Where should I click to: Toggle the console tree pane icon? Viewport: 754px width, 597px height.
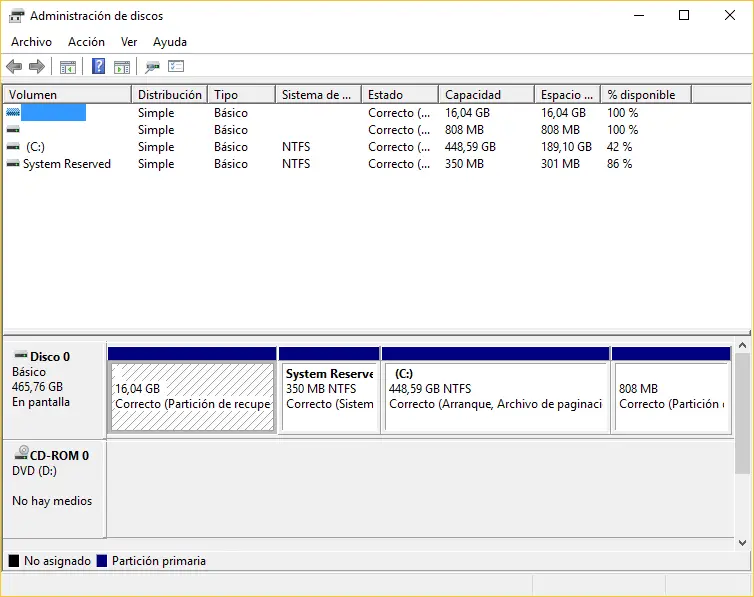(68, 67)
